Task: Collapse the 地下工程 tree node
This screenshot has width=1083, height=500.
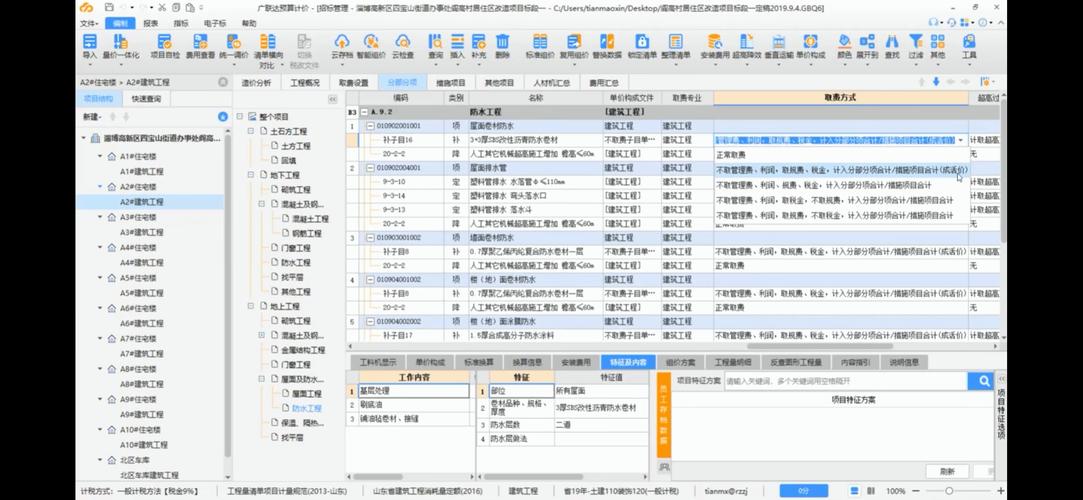Action: [251, 175]
